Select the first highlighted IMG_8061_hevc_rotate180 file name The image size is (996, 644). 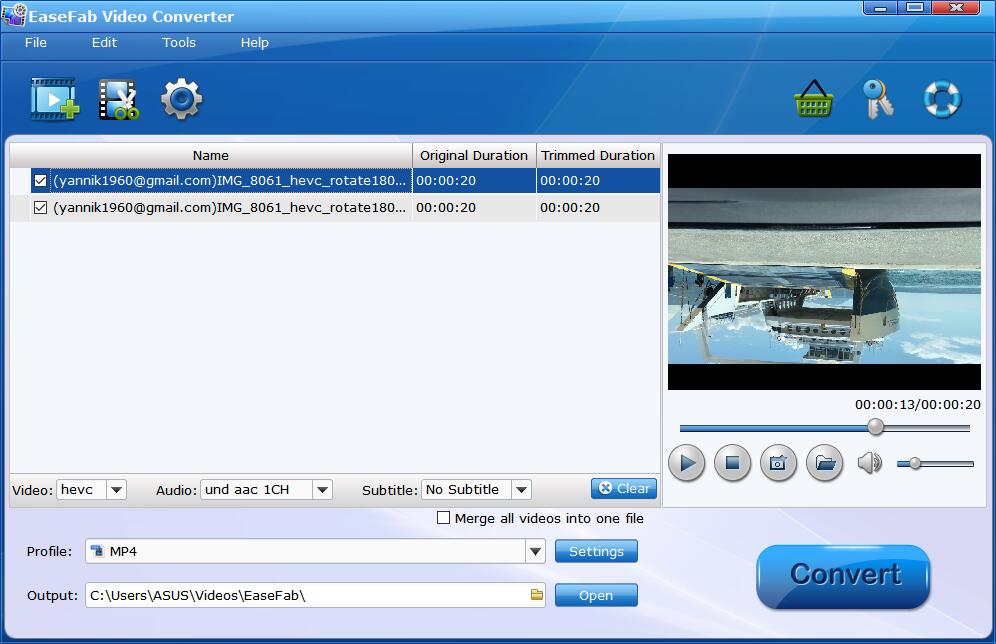tap(229, 181)
